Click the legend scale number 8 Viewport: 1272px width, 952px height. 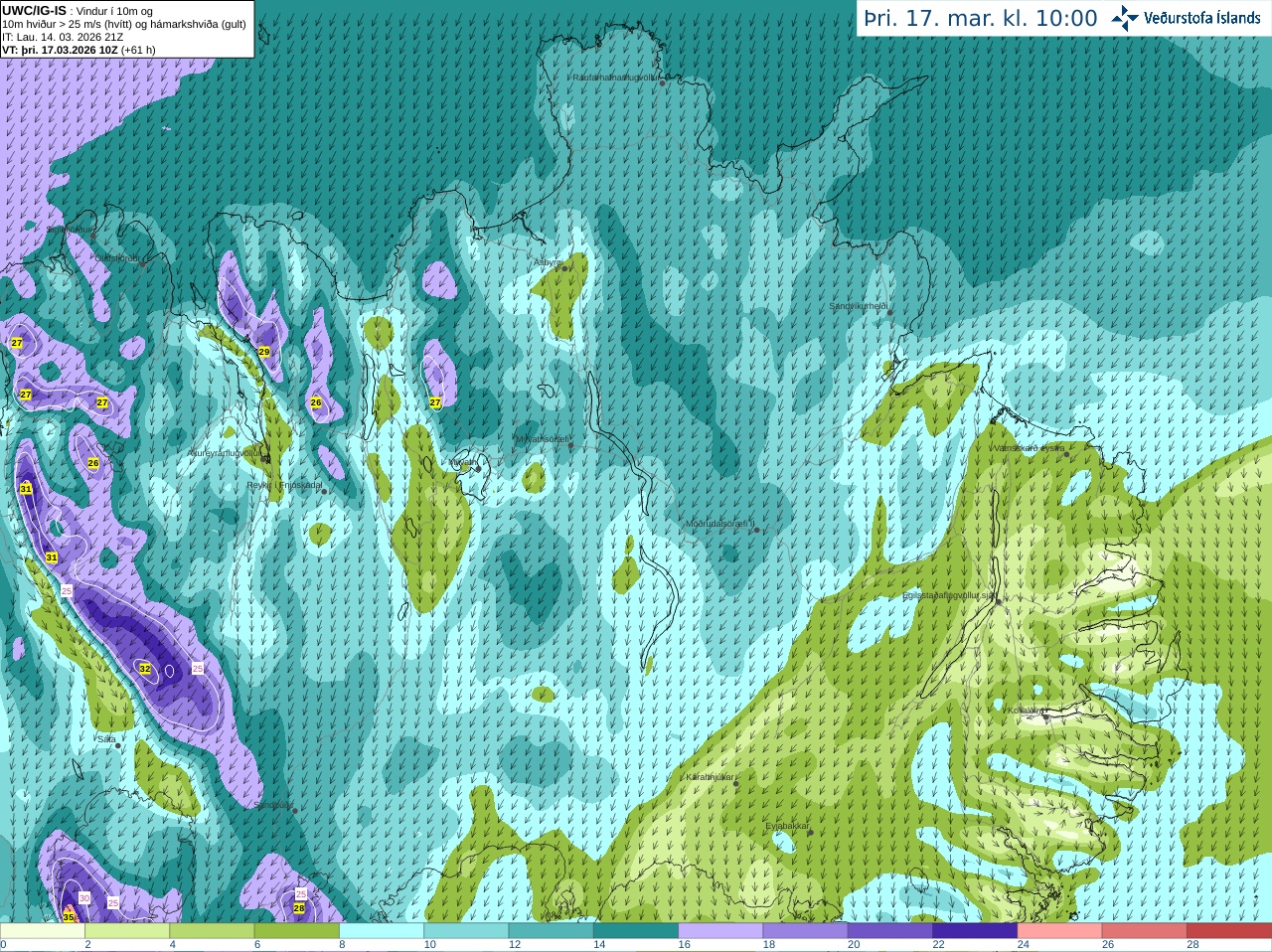point(343,945)
